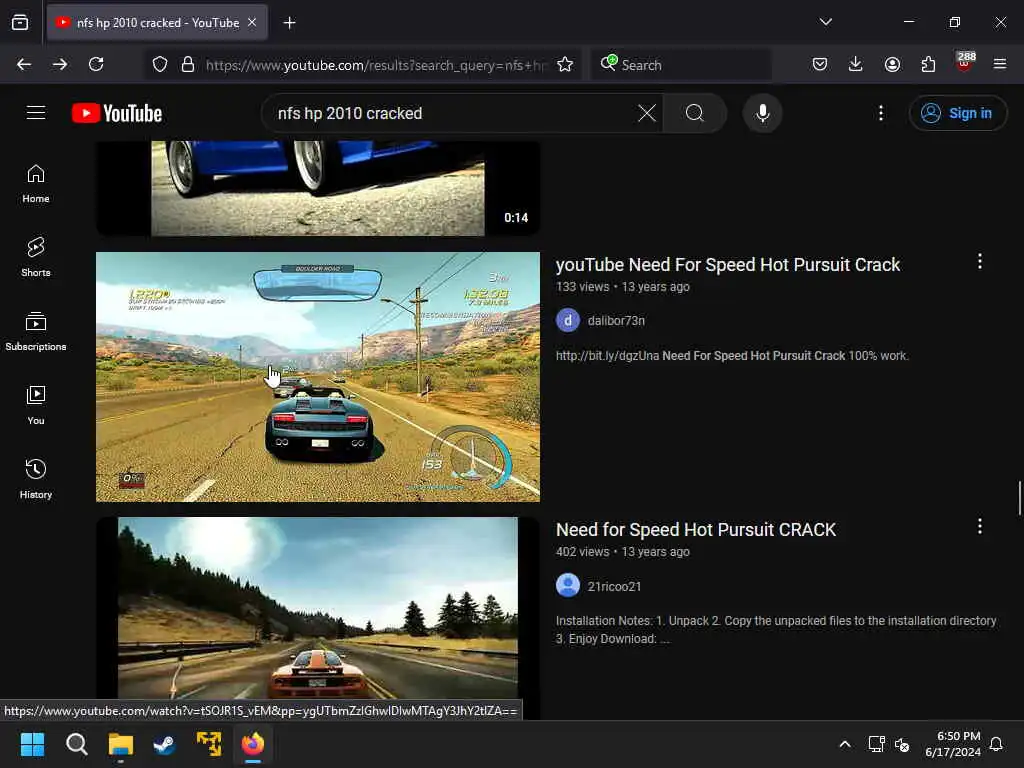Open yellow arrows app in taskbar

209,744
